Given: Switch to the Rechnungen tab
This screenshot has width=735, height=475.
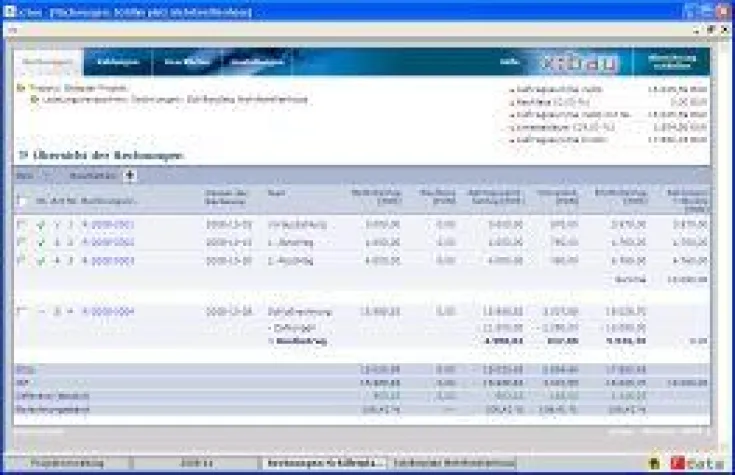Looking at the screenshot, I should [48, 63].
